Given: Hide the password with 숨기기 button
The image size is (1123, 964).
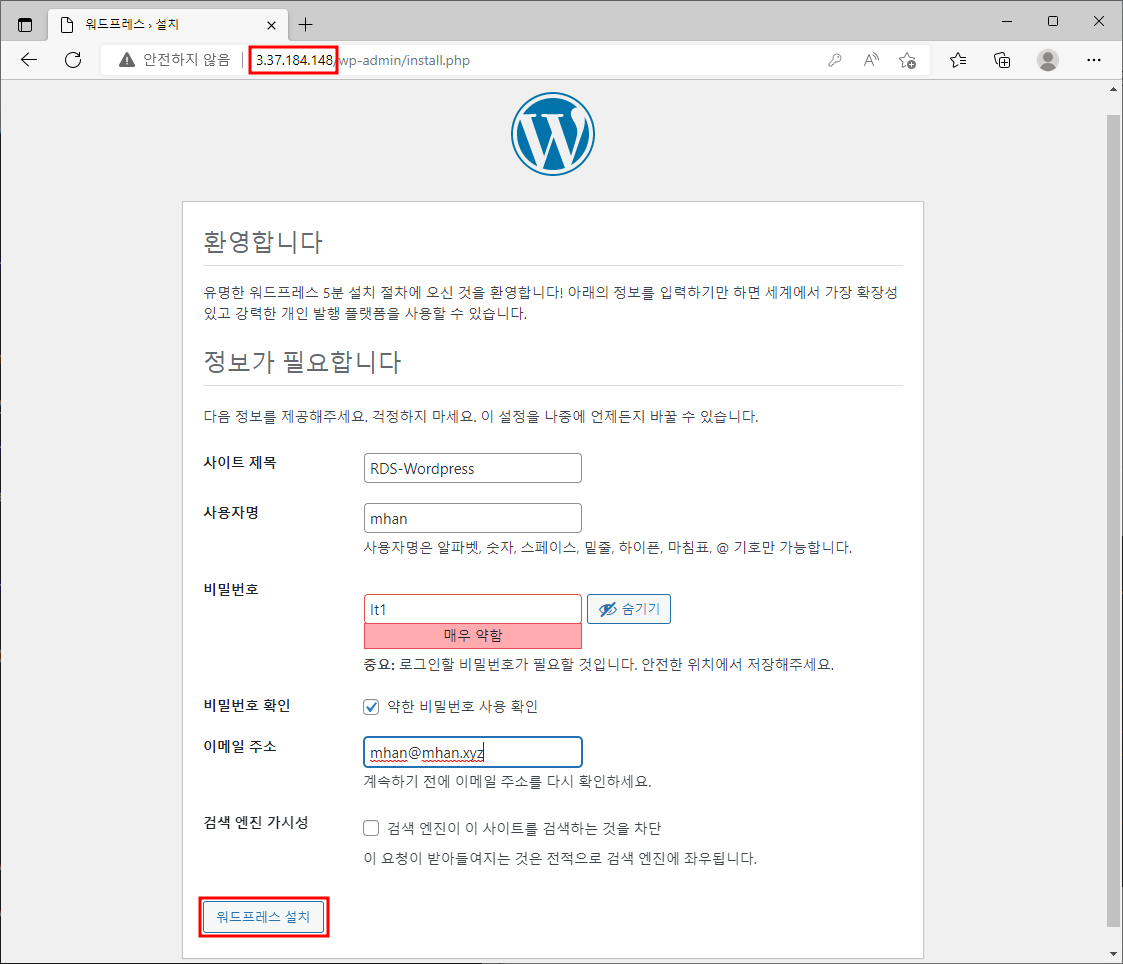Looking at the screenshot, I should 629,609.
